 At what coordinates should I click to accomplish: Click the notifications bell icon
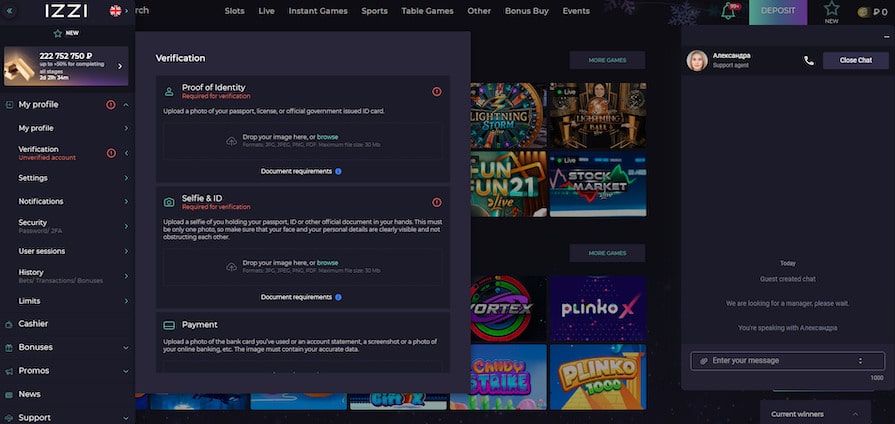click(x=729, y=11)
